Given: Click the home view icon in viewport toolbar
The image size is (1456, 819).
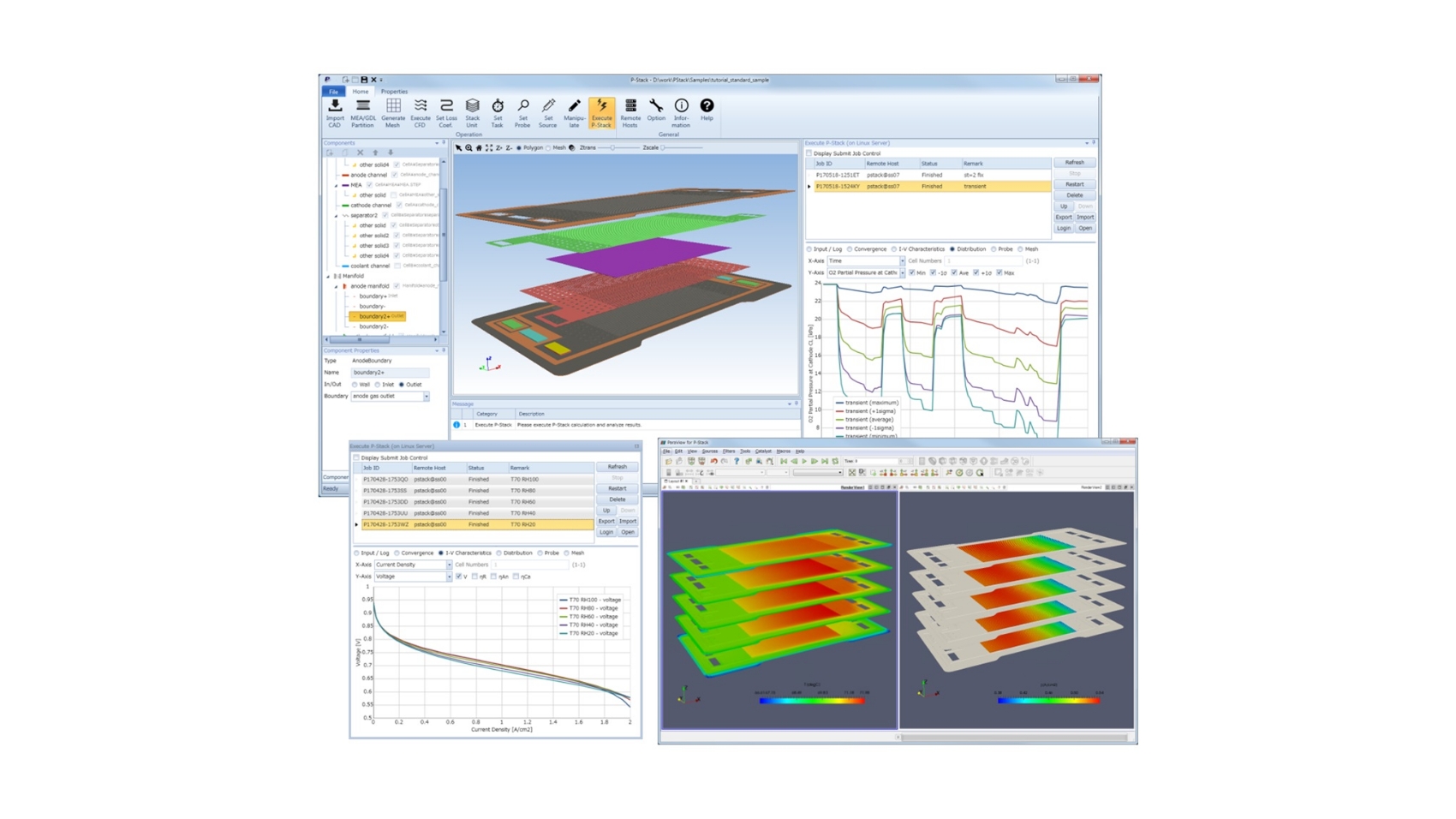Looking at the screenshot, I should point(479,148).
